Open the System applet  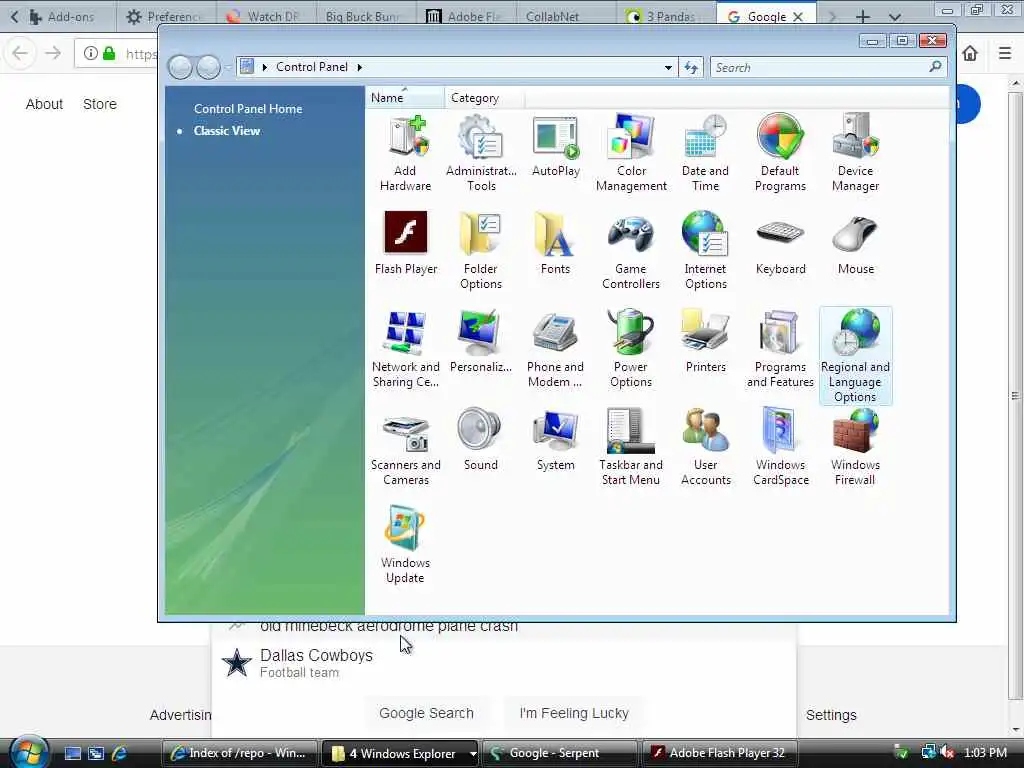[556, 440]
